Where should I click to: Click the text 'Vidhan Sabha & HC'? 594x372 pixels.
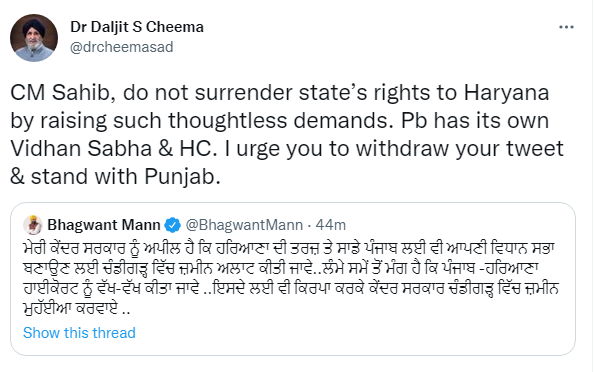point(114,148)
